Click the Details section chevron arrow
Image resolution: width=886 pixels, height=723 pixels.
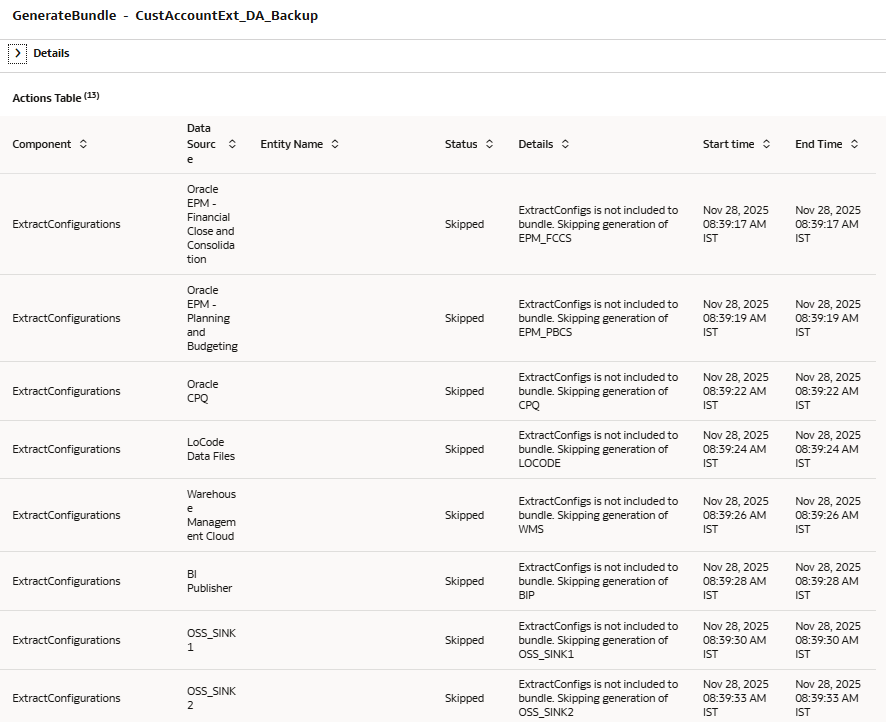(17, 53)
